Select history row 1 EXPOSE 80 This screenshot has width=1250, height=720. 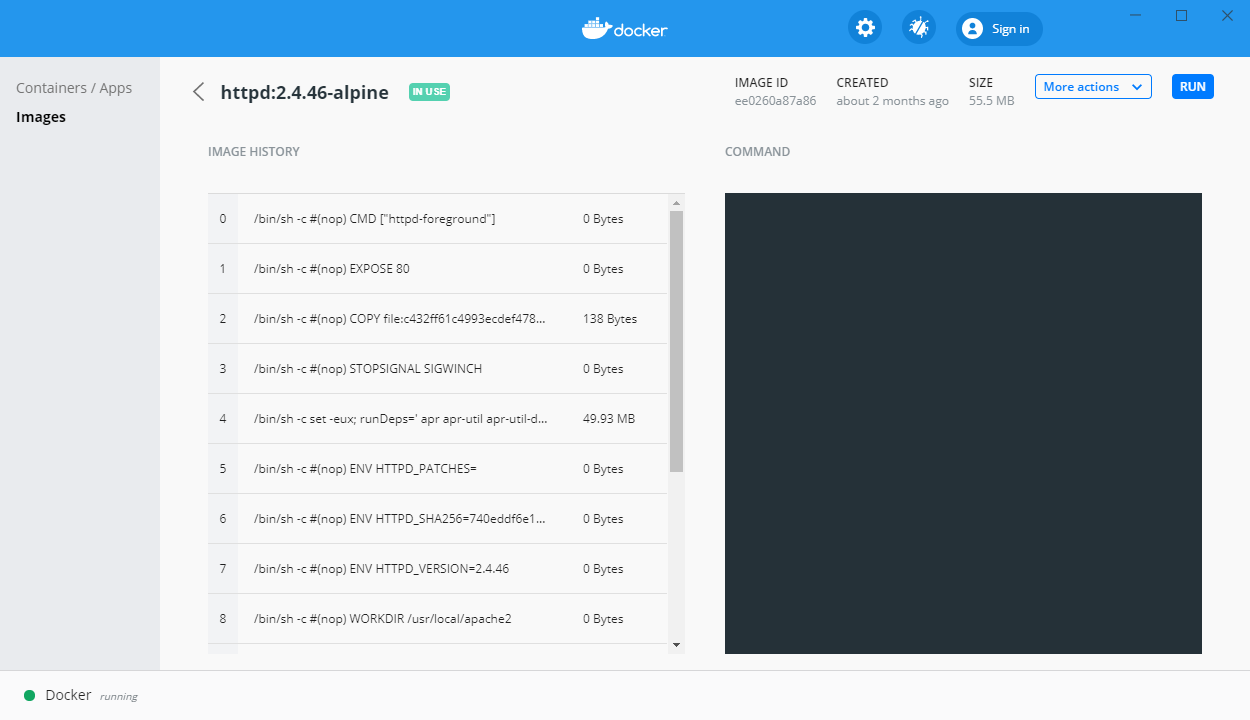coord(437,269)
